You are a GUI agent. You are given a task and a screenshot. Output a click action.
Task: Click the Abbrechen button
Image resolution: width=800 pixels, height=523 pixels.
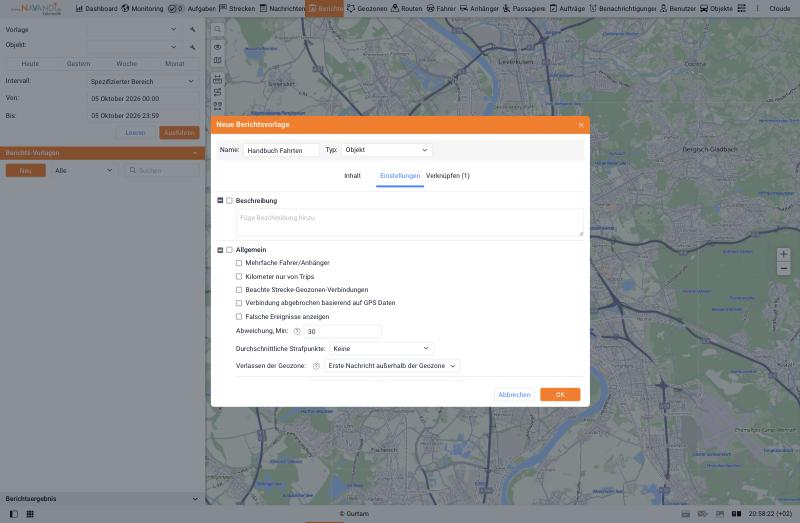tap(514, 394)
